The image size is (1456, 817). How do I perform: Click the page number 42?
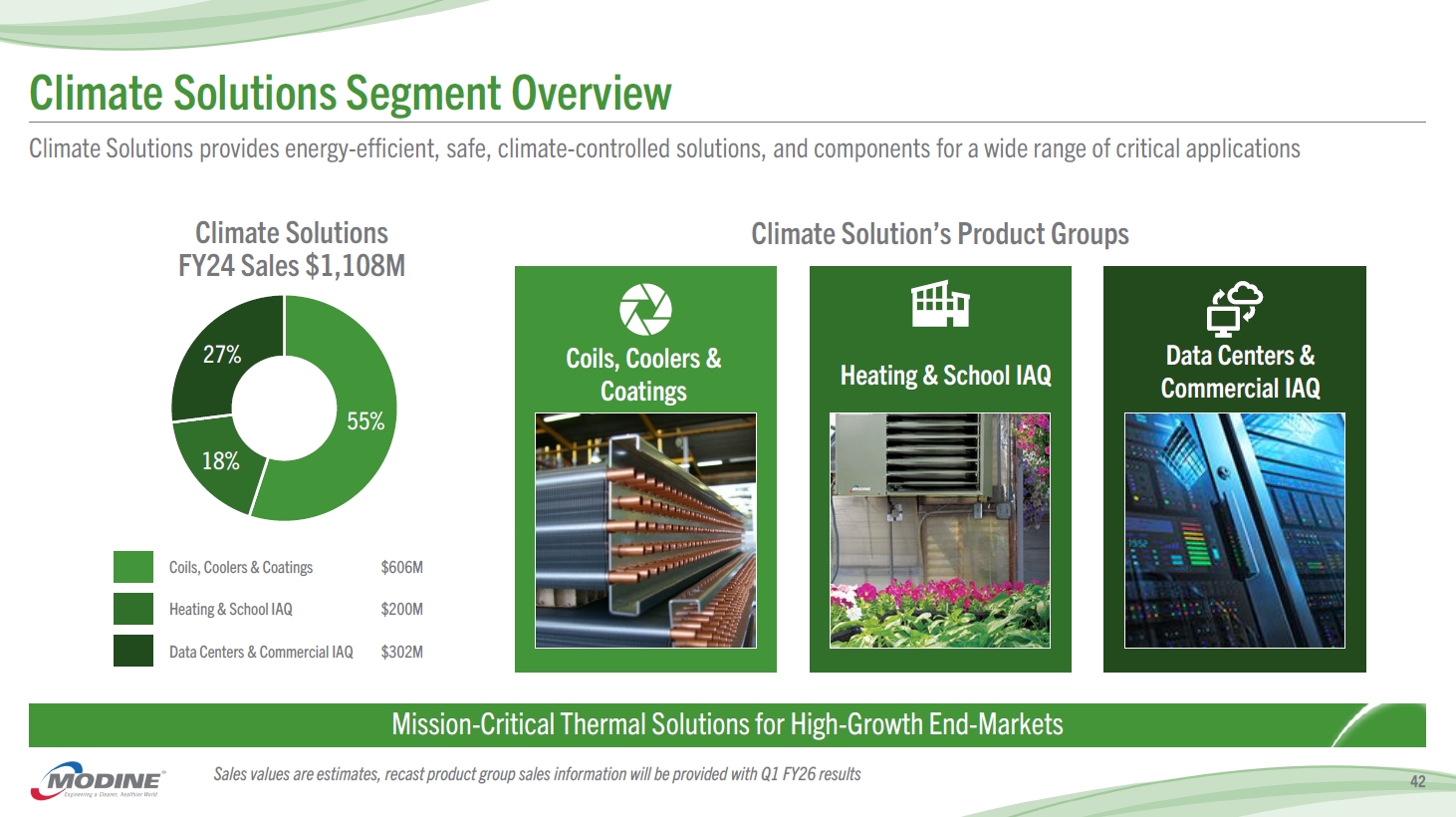[x=1417, y=782]
